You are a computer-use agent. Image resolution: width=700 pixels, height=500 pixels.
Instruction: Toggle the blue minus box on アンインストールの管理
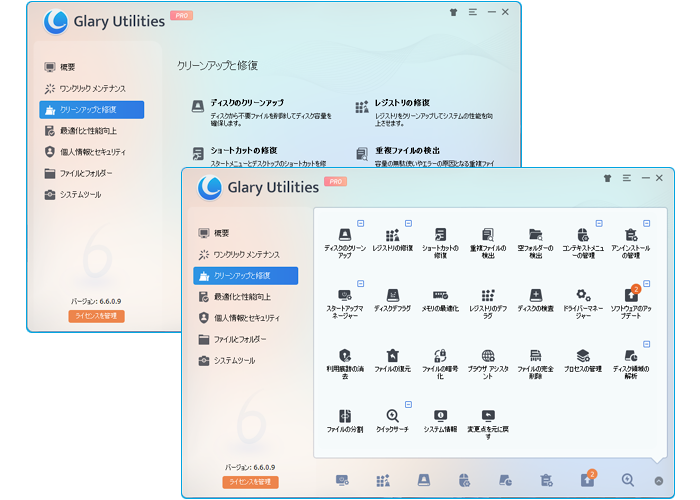point(646,223)
